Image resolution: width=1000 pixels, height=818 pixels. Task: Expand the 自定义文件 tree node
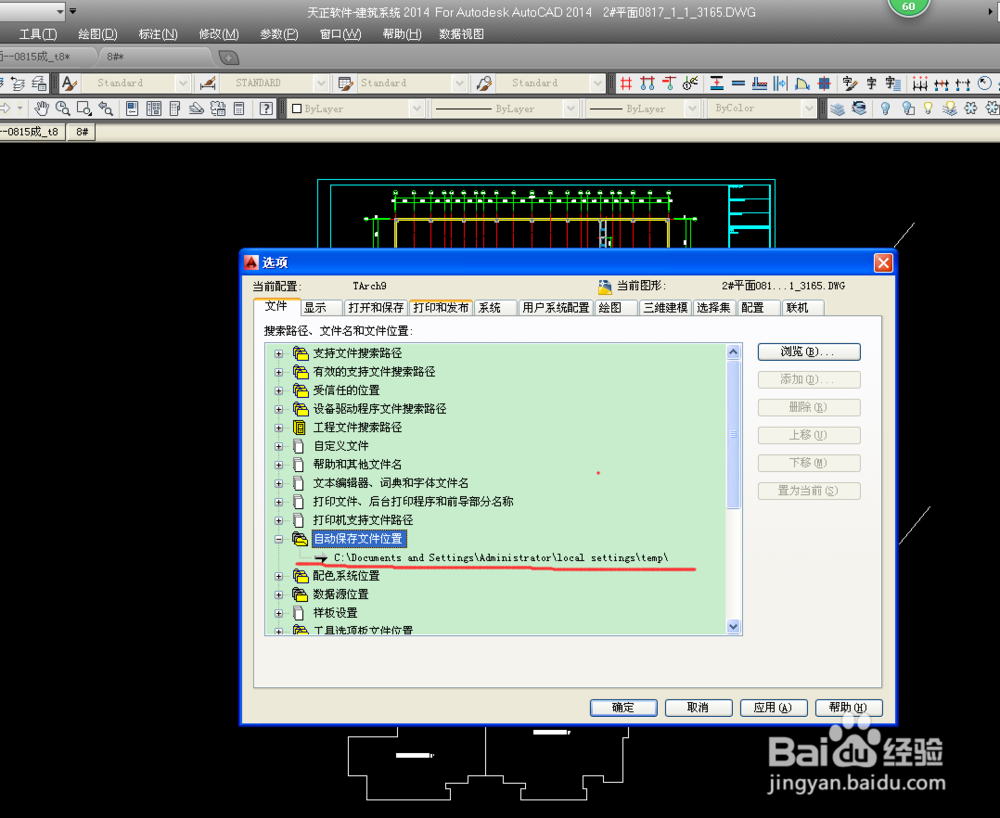279,446
